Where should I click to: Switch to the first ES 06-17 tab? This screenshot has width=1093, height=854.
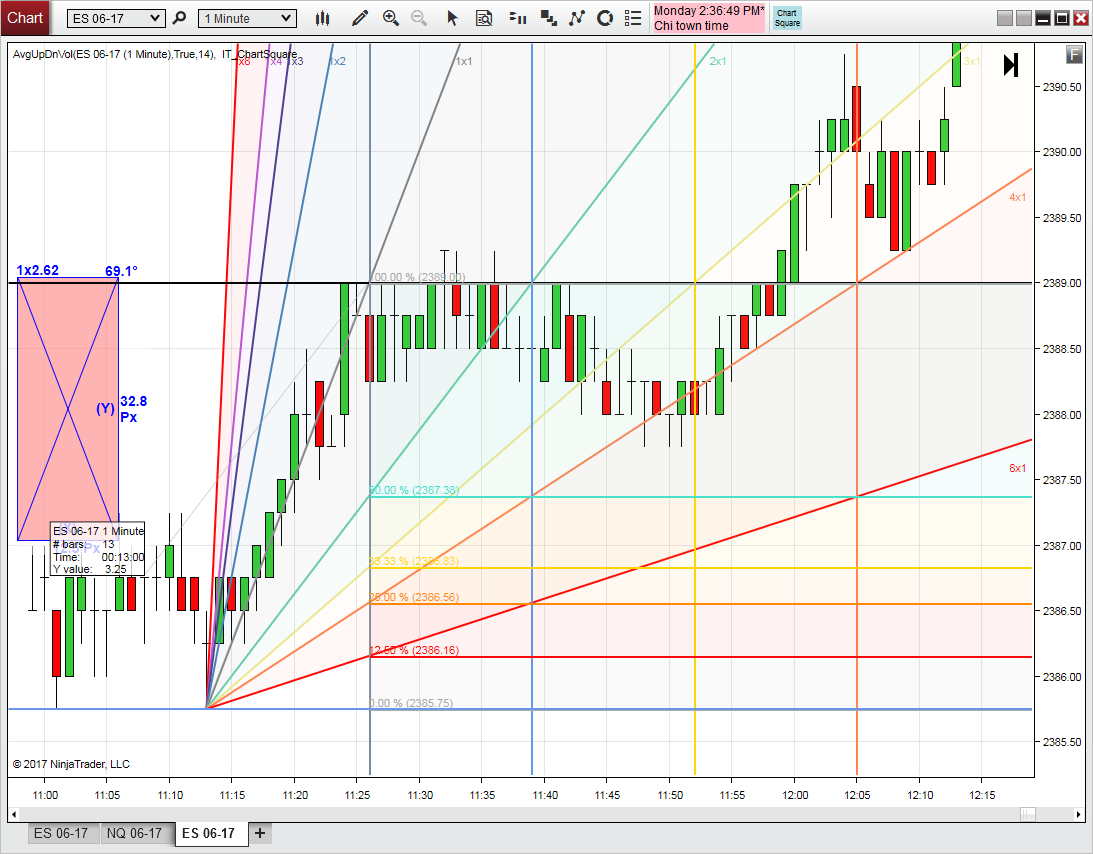tap(61, 833)
